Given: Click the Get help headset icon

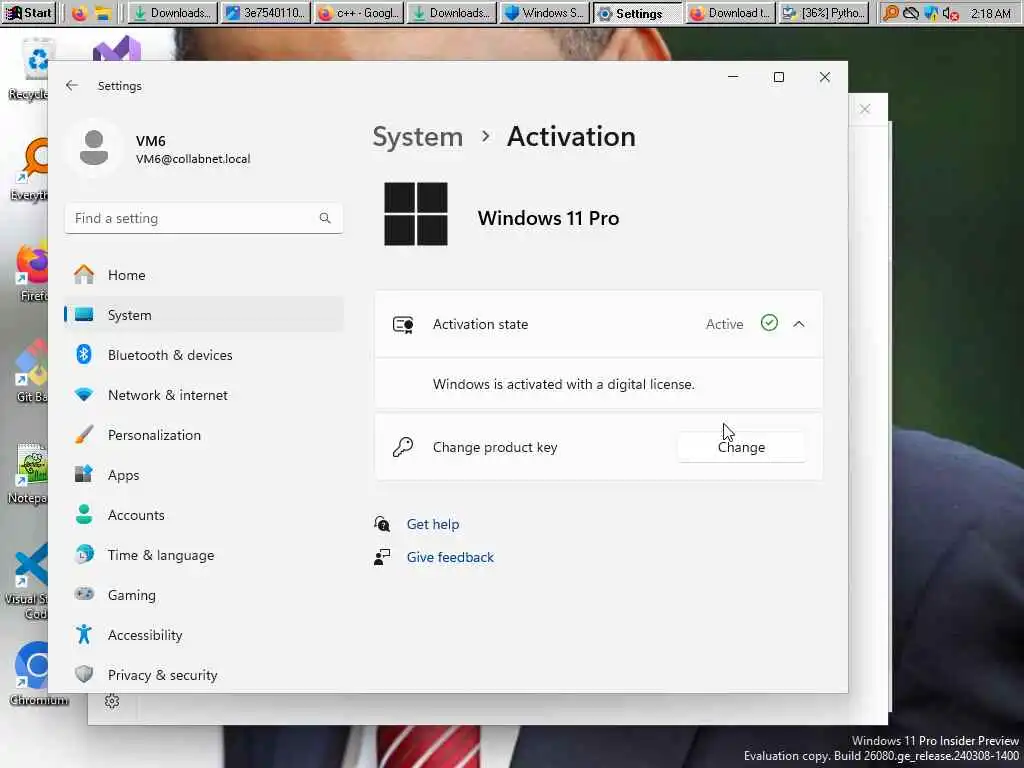Looking at the screenshot, I should point(382,524).
